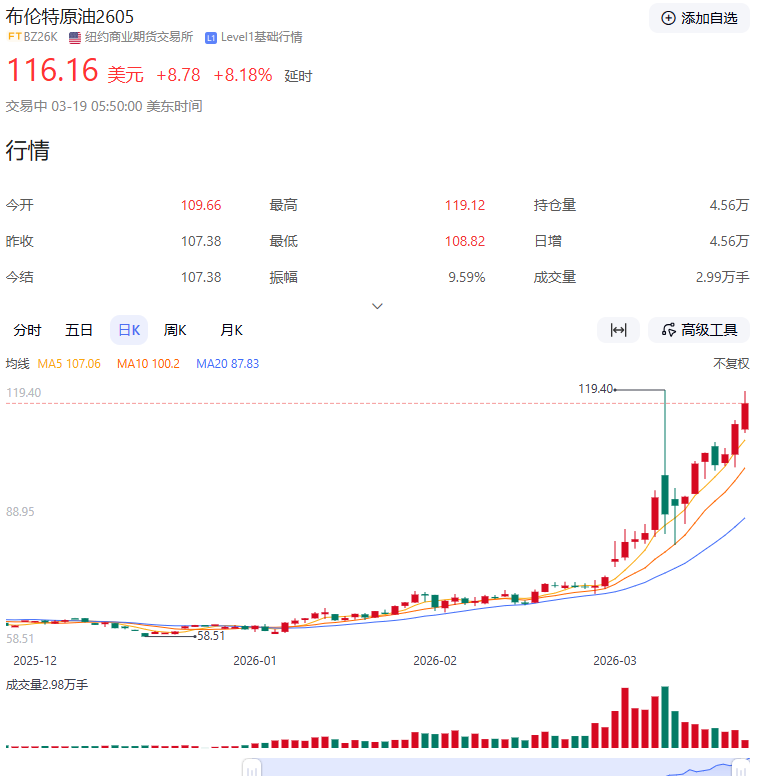Click the left range slider handle

252,769
